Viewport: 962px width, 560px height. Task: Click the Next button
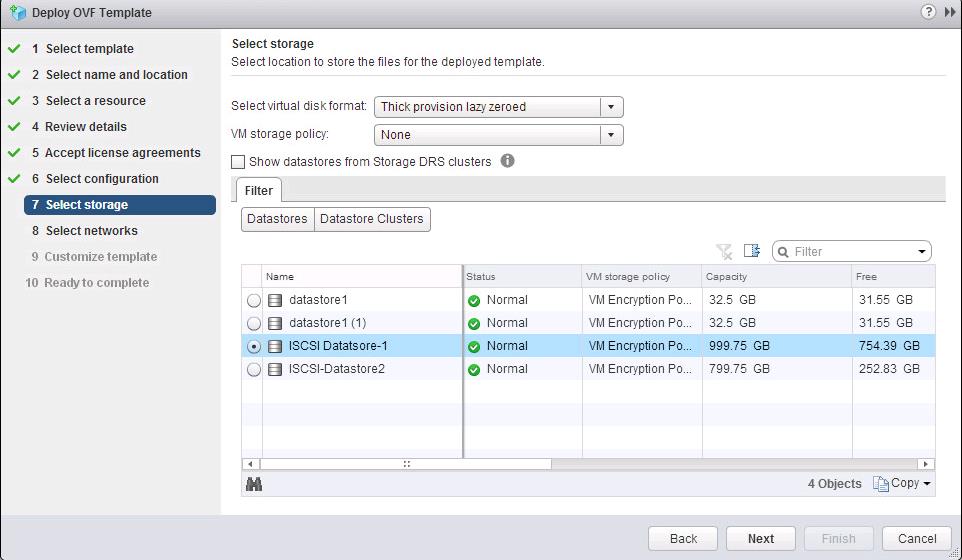(760, 538)
